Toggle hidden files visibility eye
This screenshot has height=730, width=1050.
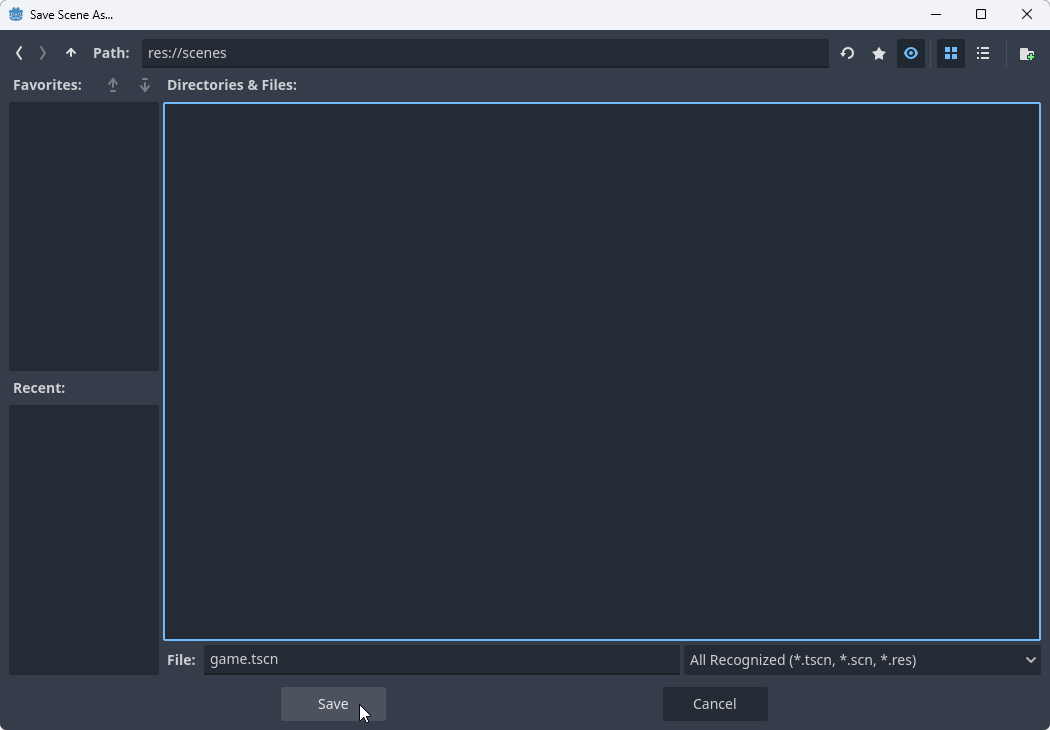pyautogui.click(x=911, y=53)
